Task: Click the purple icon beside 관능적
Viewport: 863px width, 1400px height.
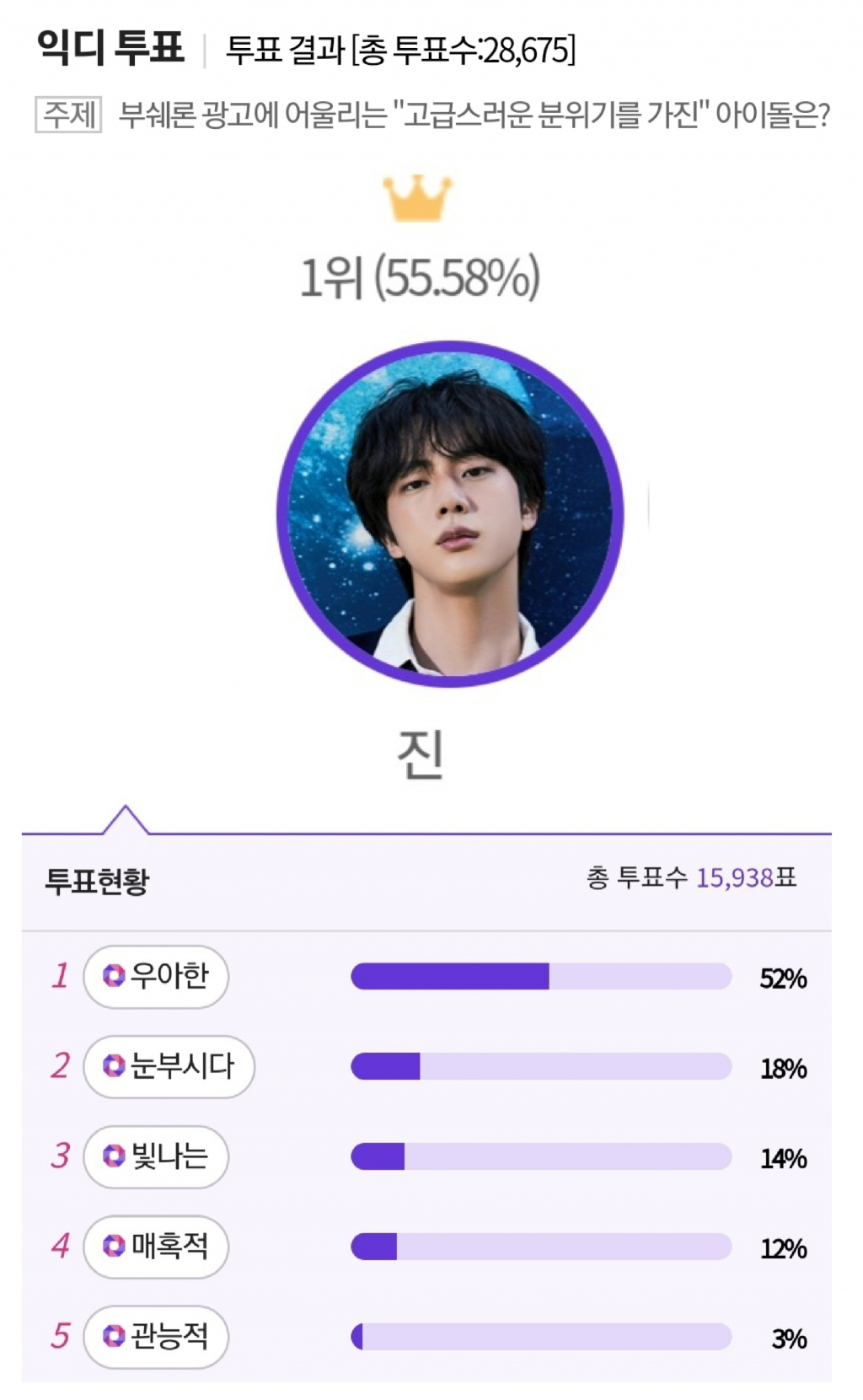Action: (114, 1336)
